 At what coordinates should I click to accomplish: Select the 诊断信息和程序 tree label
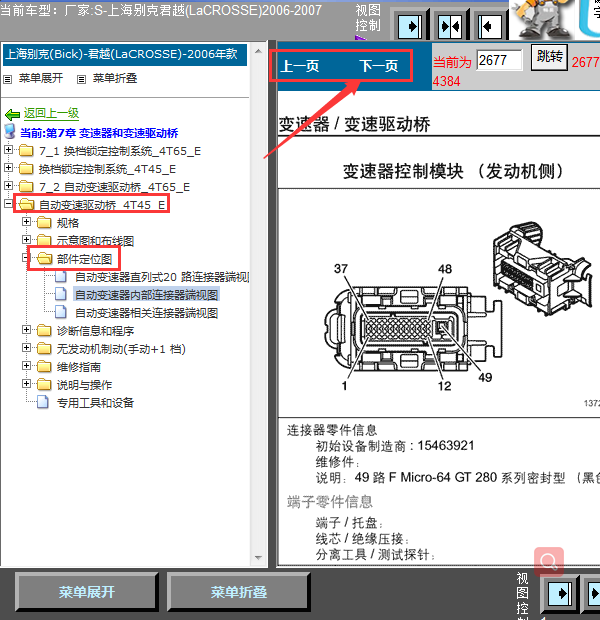(95, 331)
